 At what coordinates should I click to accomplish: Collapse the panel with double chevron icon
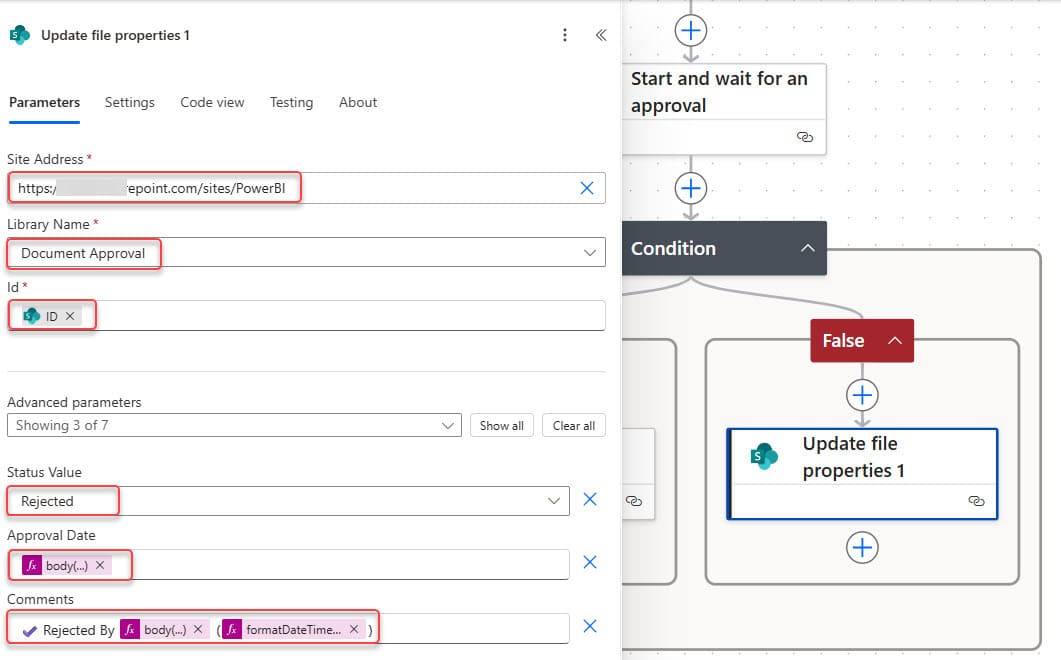600,35
